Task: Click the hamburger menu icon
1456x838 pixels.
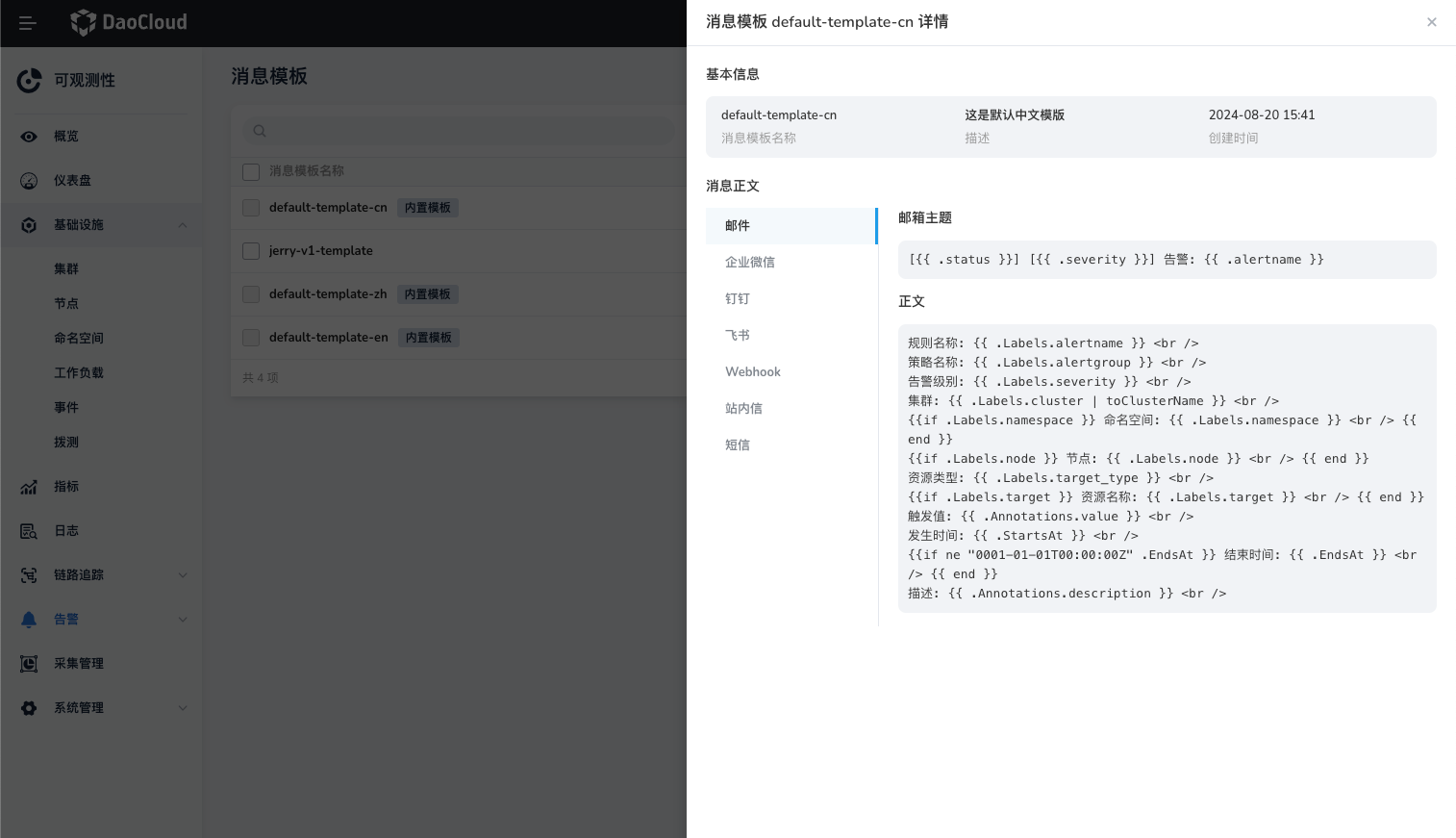Action: tap(27, 23)
